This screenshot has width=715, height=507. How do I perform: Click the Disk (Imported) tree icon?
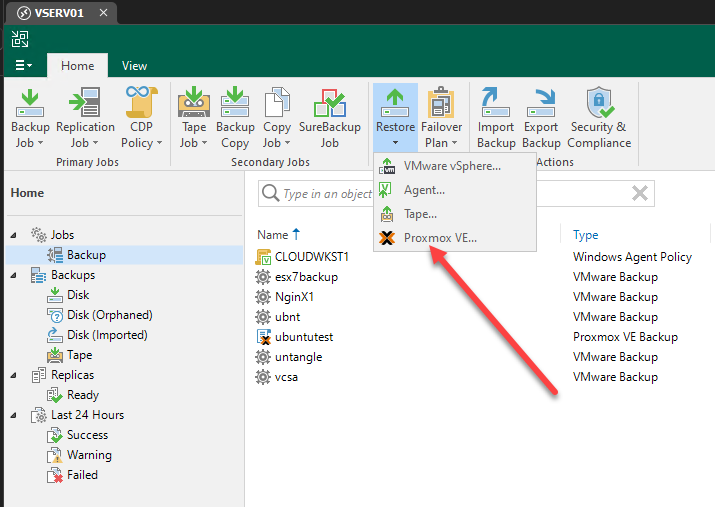pos(55,335)
